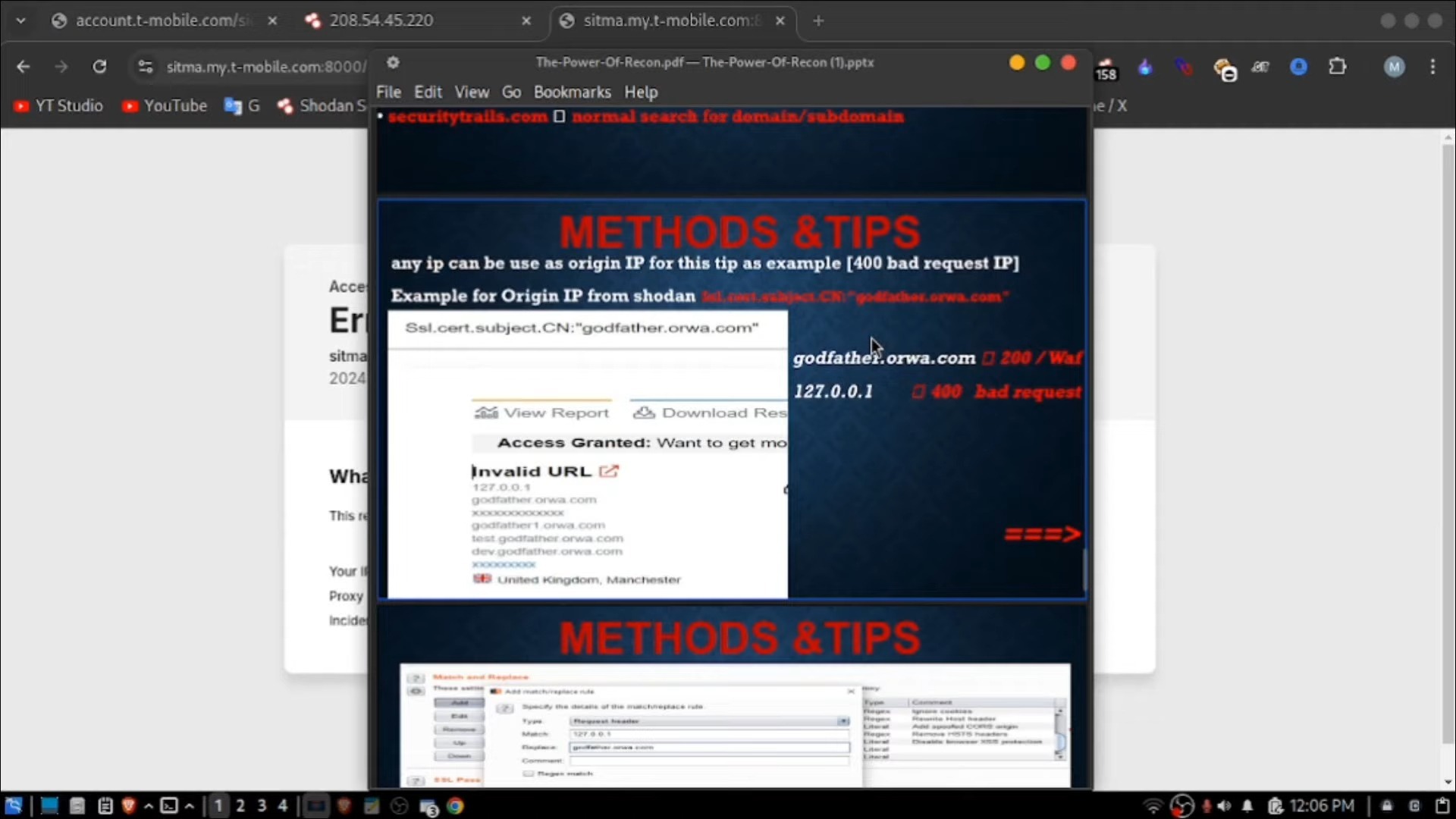Open the Edit menu in the PDF viewer
This screenshot has width=1456, height=819.
(x=428, y=92)
